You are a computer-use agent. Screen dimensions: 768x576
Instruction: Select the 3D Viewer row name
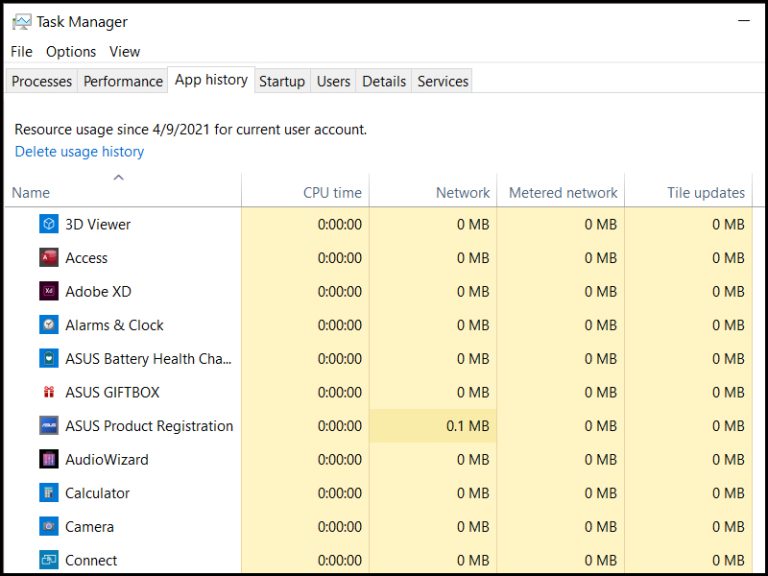pos(98,224)
